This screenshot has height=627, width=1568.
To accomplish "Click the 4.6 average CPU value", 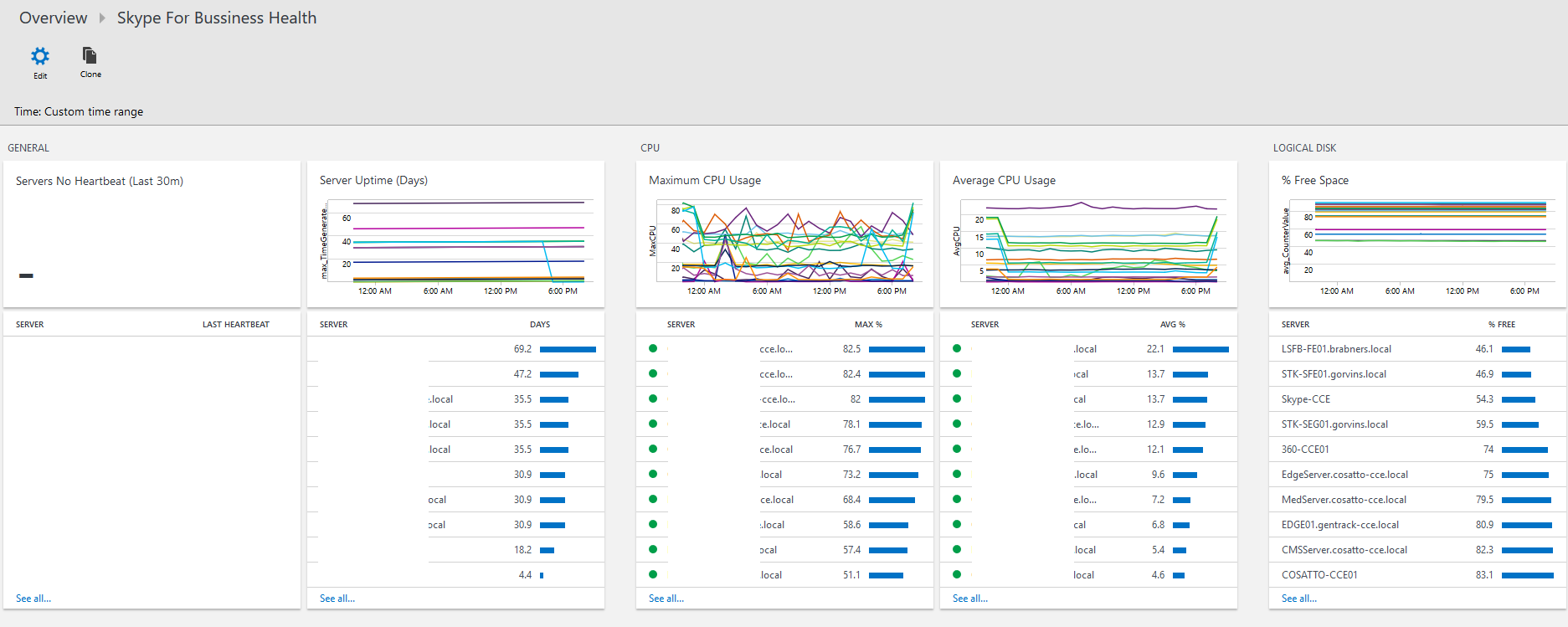I will (1158, 575).
